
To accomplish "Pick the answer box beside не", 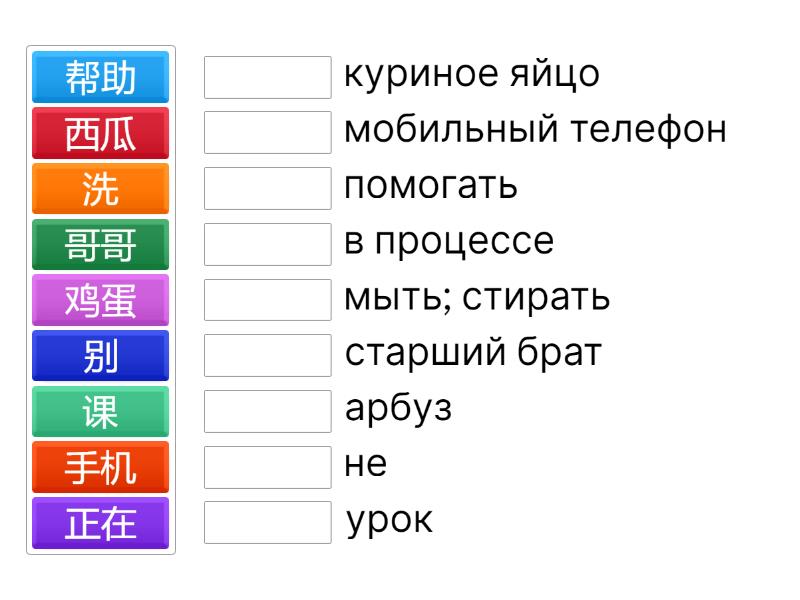I will [x=267, y=467].
